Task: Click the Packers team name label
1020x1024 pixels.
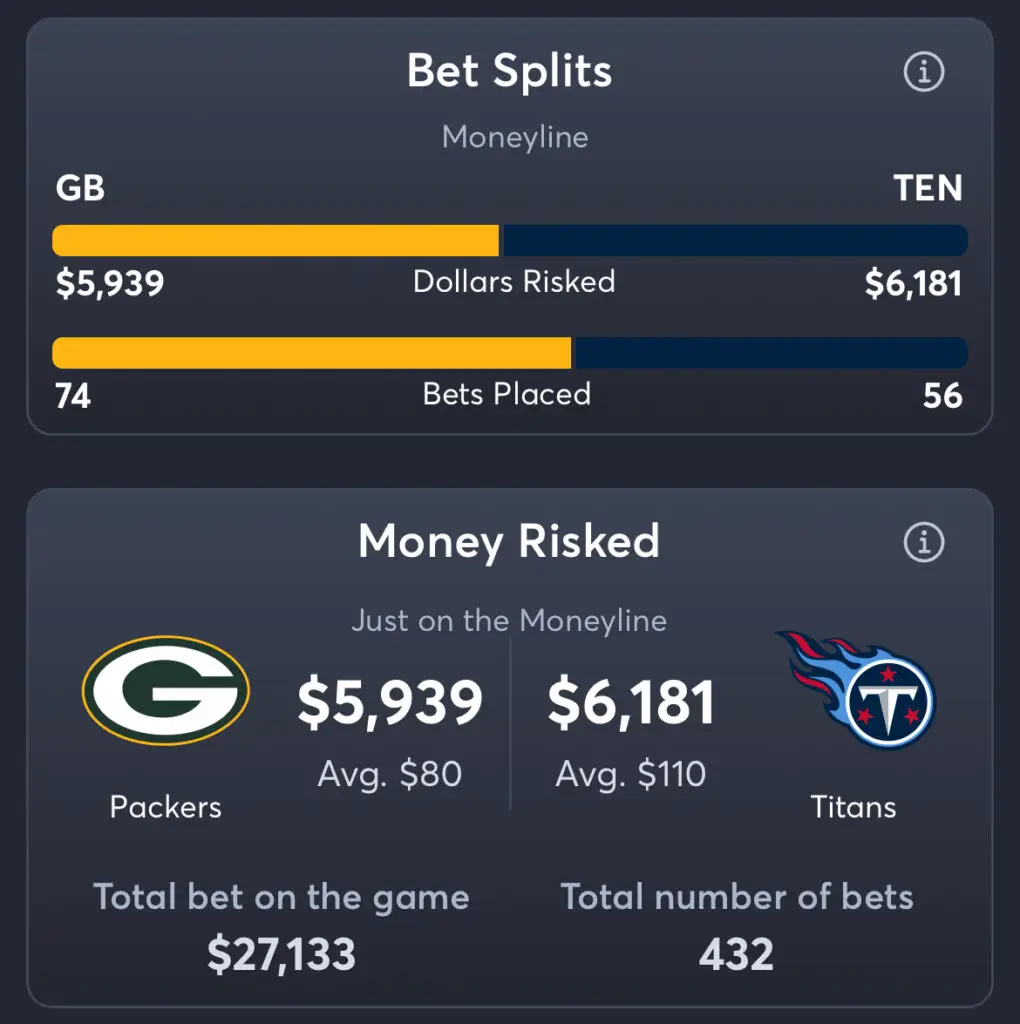Action: coord(166,807)
